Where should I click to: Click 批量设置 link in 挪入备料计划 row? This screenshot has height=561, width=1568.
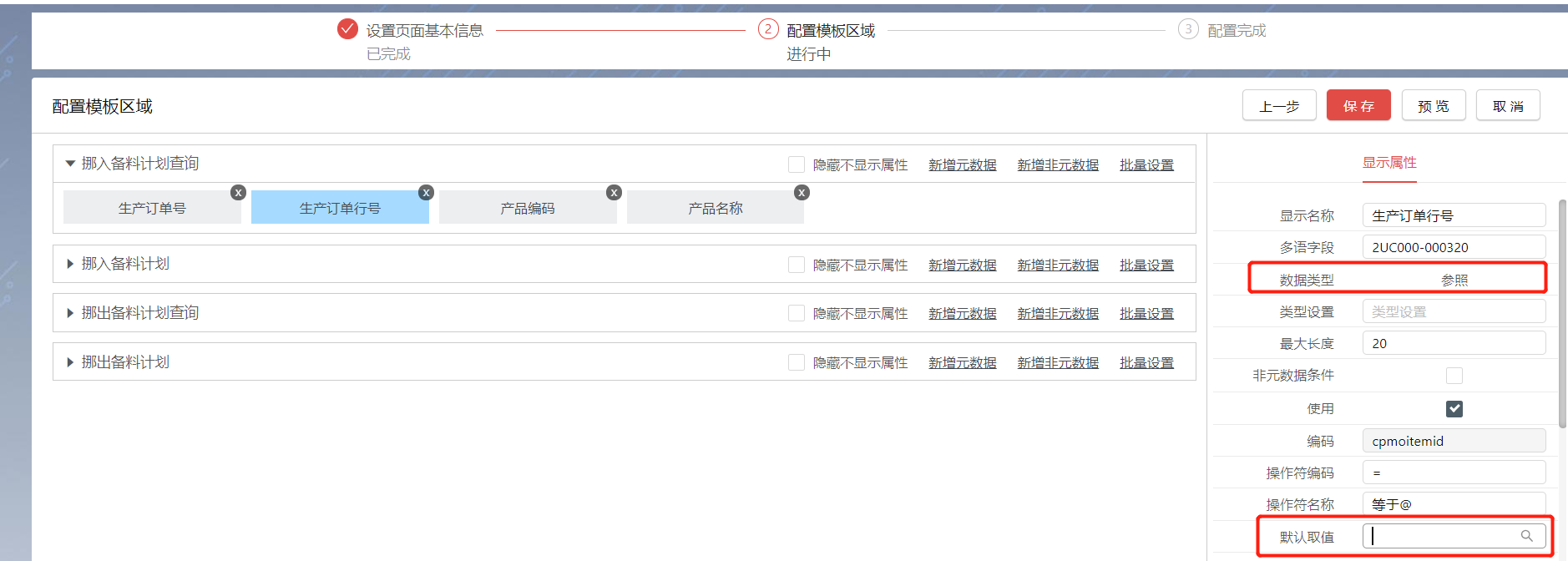(1146, 265)
